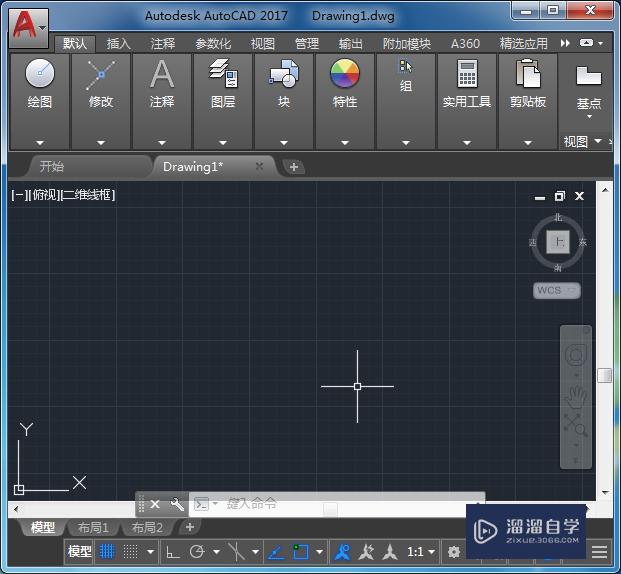Click the ribbon minimize state button
621x574 pixels.
pos(587,43)
